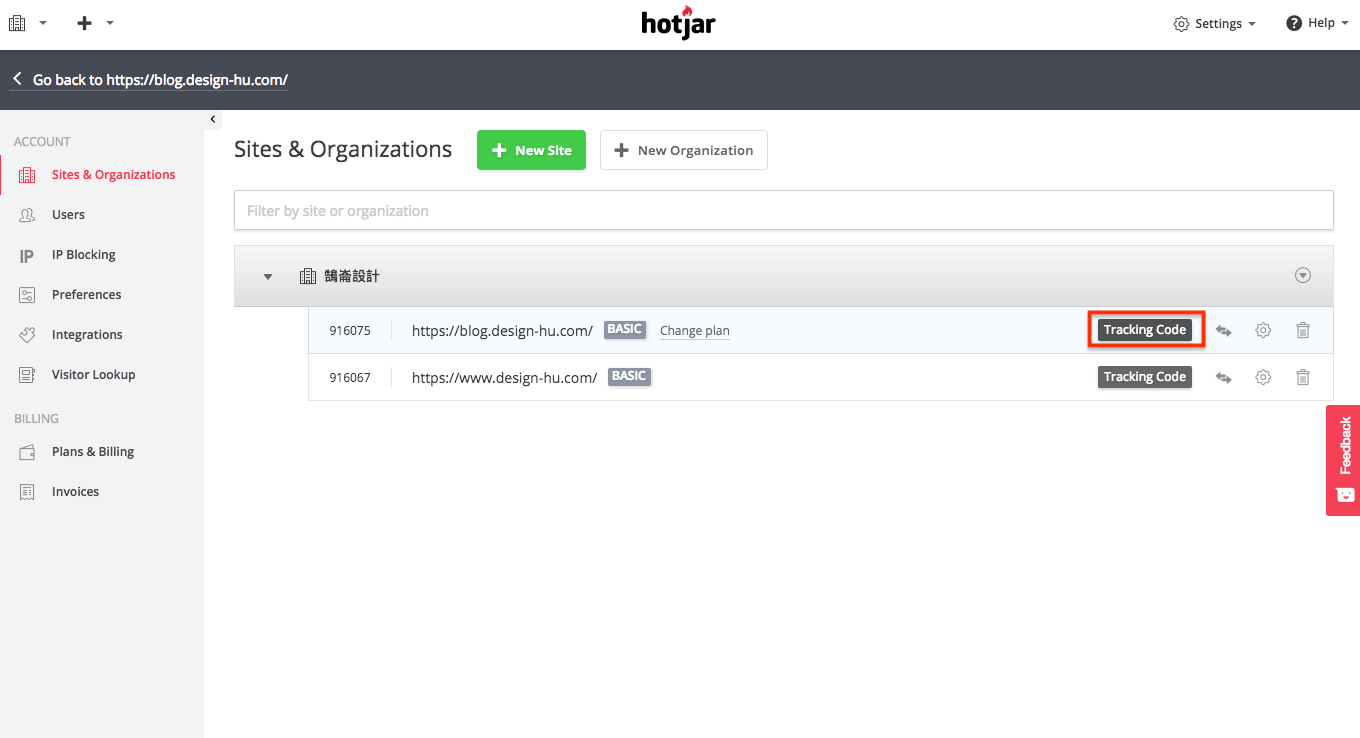Collapse the sidebar with the arrow toggle
Viewport: 1360px width, 738px height.
pyautogui.click(x=213, y=119)
